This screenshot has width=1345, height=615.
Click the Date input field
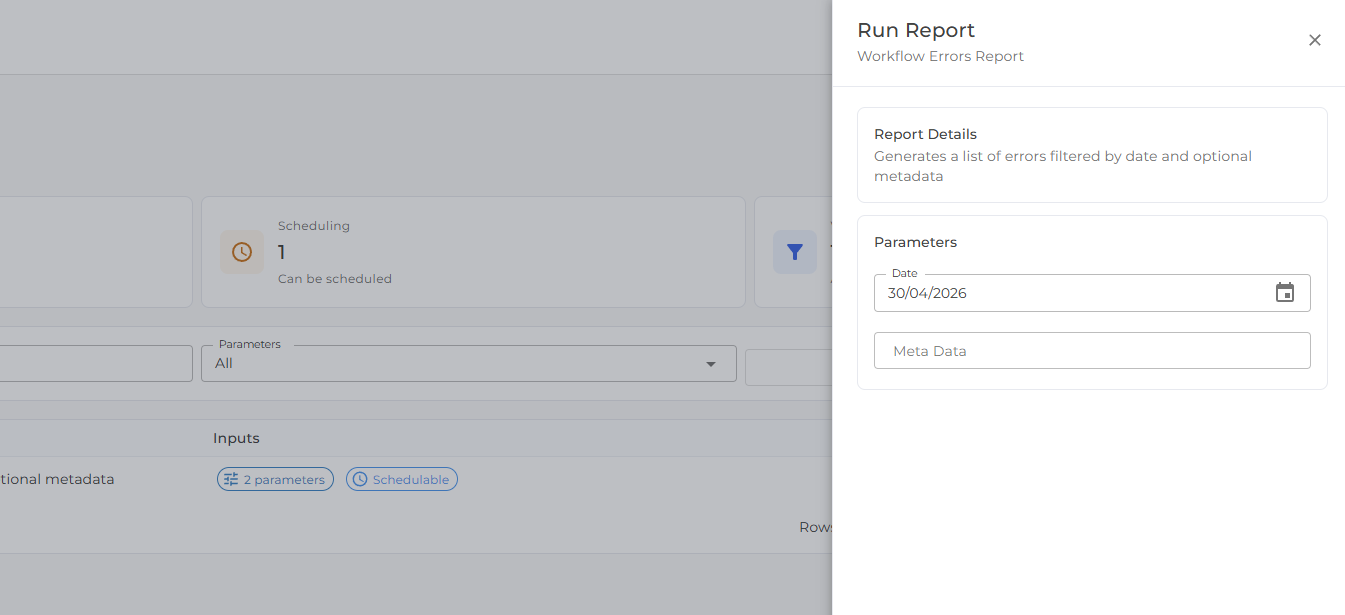[1092, 293]
